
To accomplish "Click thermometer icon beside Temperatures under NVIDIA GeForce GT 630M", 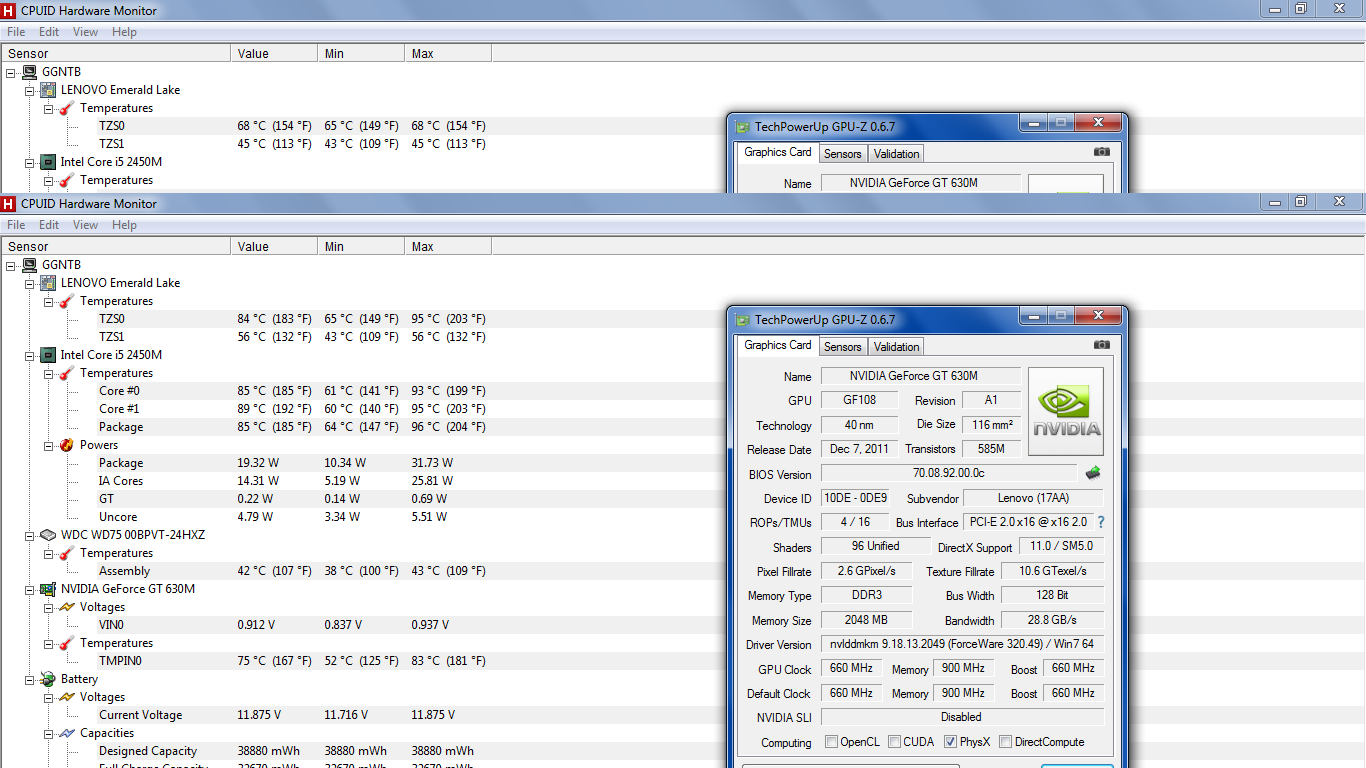I will click(66, 643).
